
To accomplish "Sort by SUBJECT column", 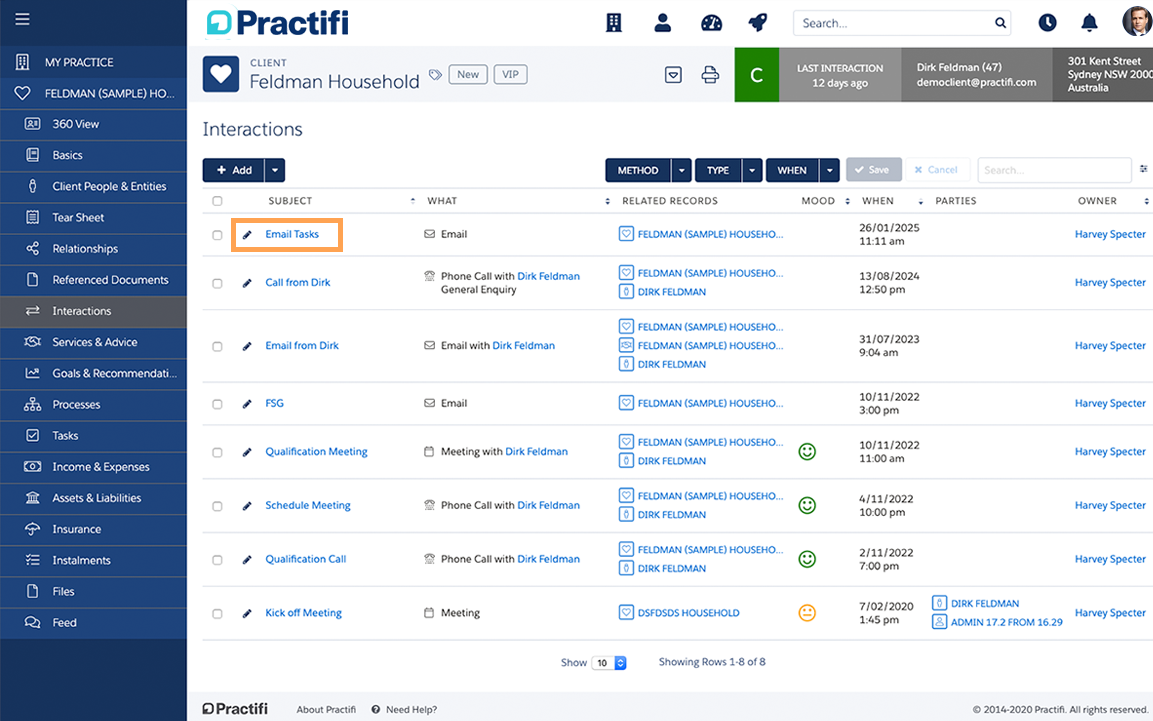I will tap(290, 201).
